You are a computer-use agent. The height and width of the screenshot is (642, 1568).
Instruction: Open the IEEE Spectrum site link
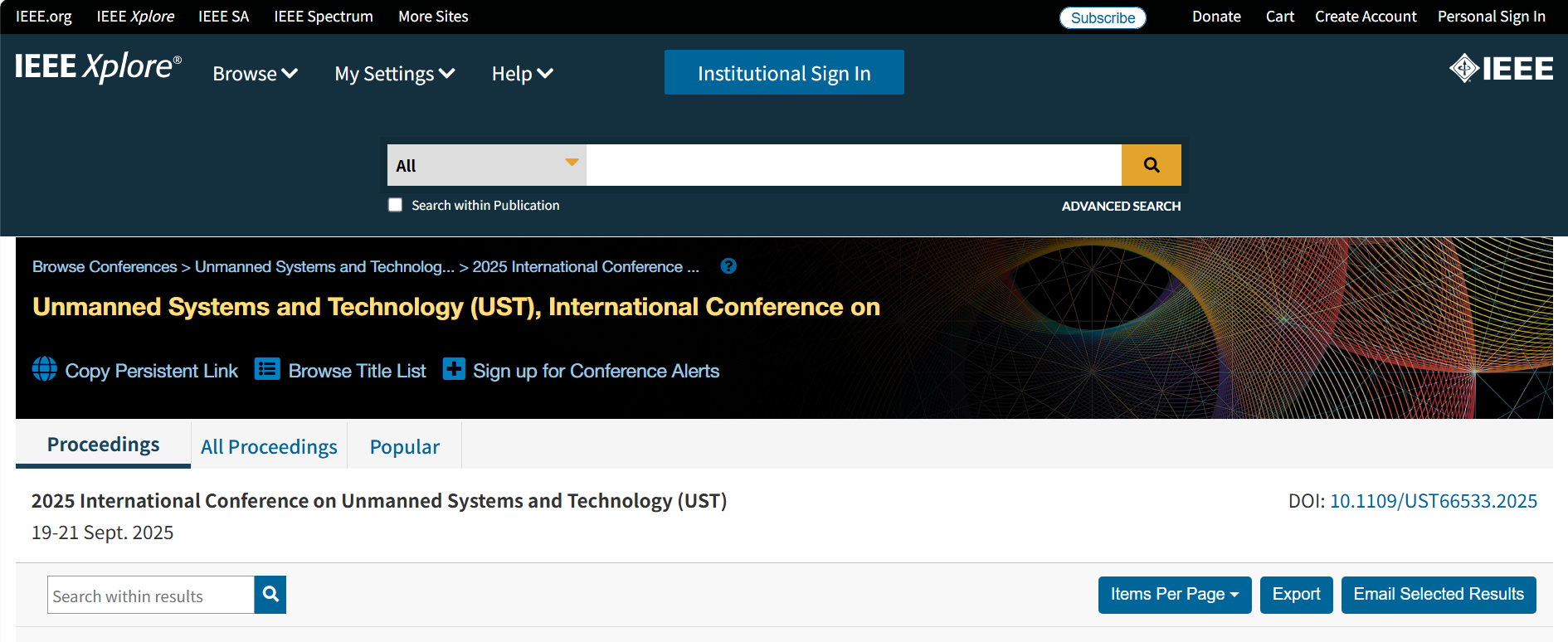point(324,17)
